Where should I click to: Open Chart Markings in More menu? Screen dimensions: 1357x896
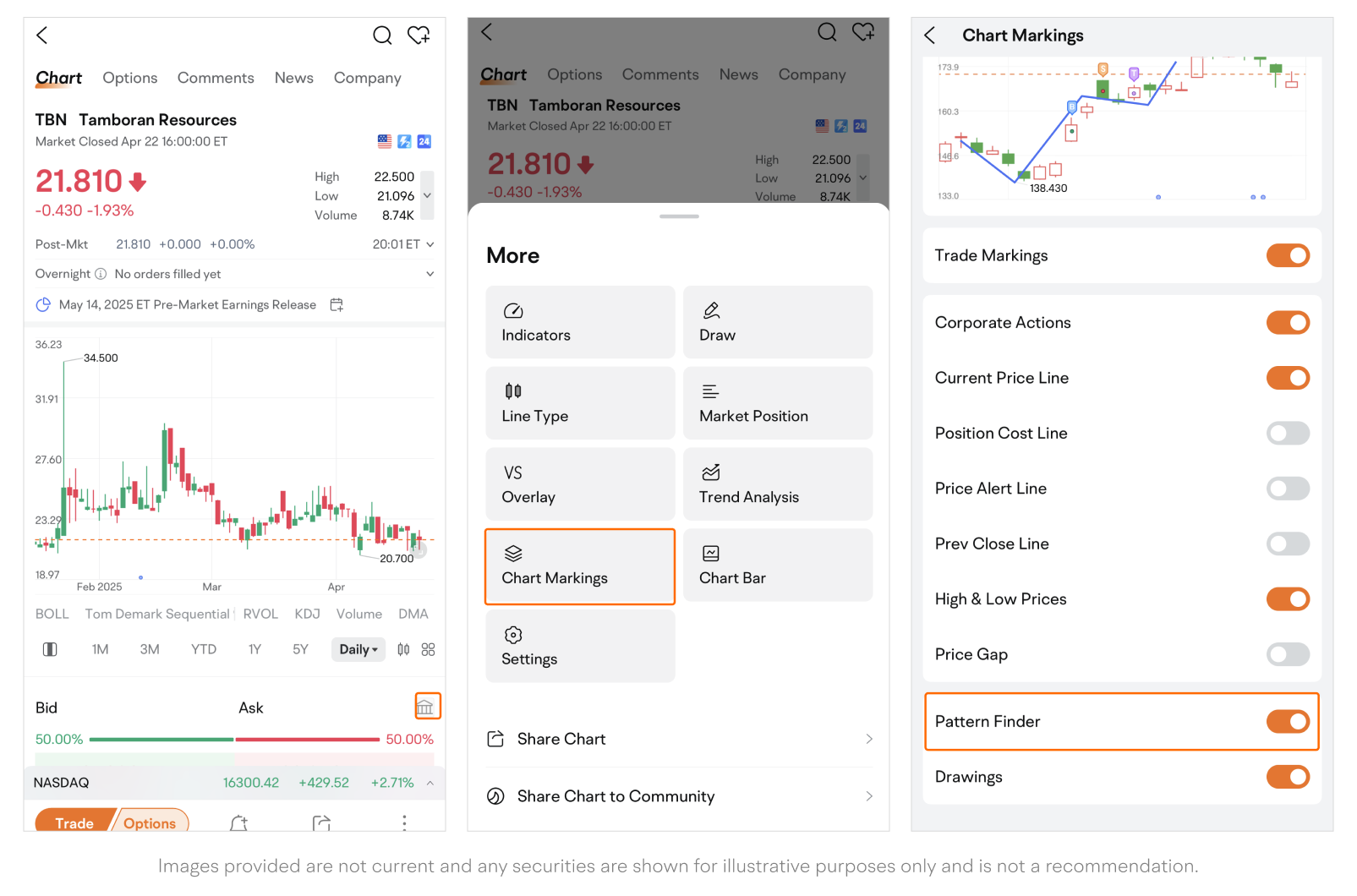click(580, 567)
